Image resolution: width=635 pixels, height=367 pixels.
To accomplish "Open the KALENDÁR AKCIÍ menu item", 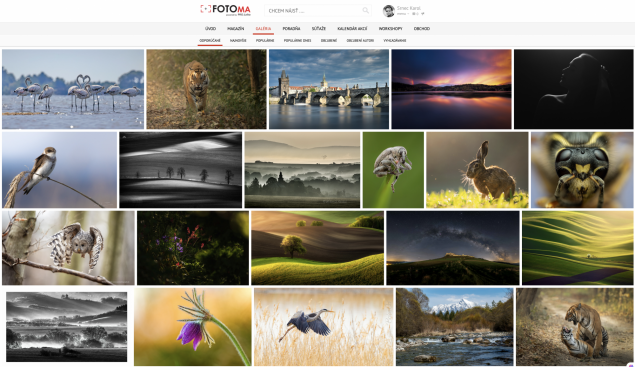I will [x=352, y=29].
